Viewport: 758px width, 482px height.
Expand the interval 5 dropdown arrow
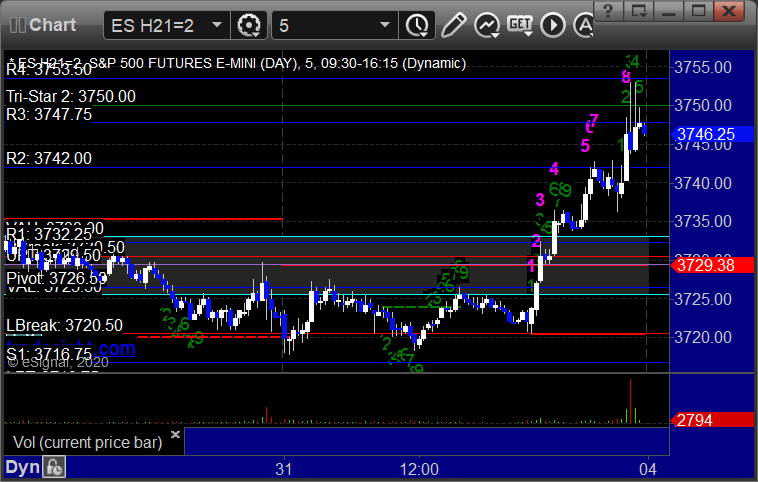[385, 25]
